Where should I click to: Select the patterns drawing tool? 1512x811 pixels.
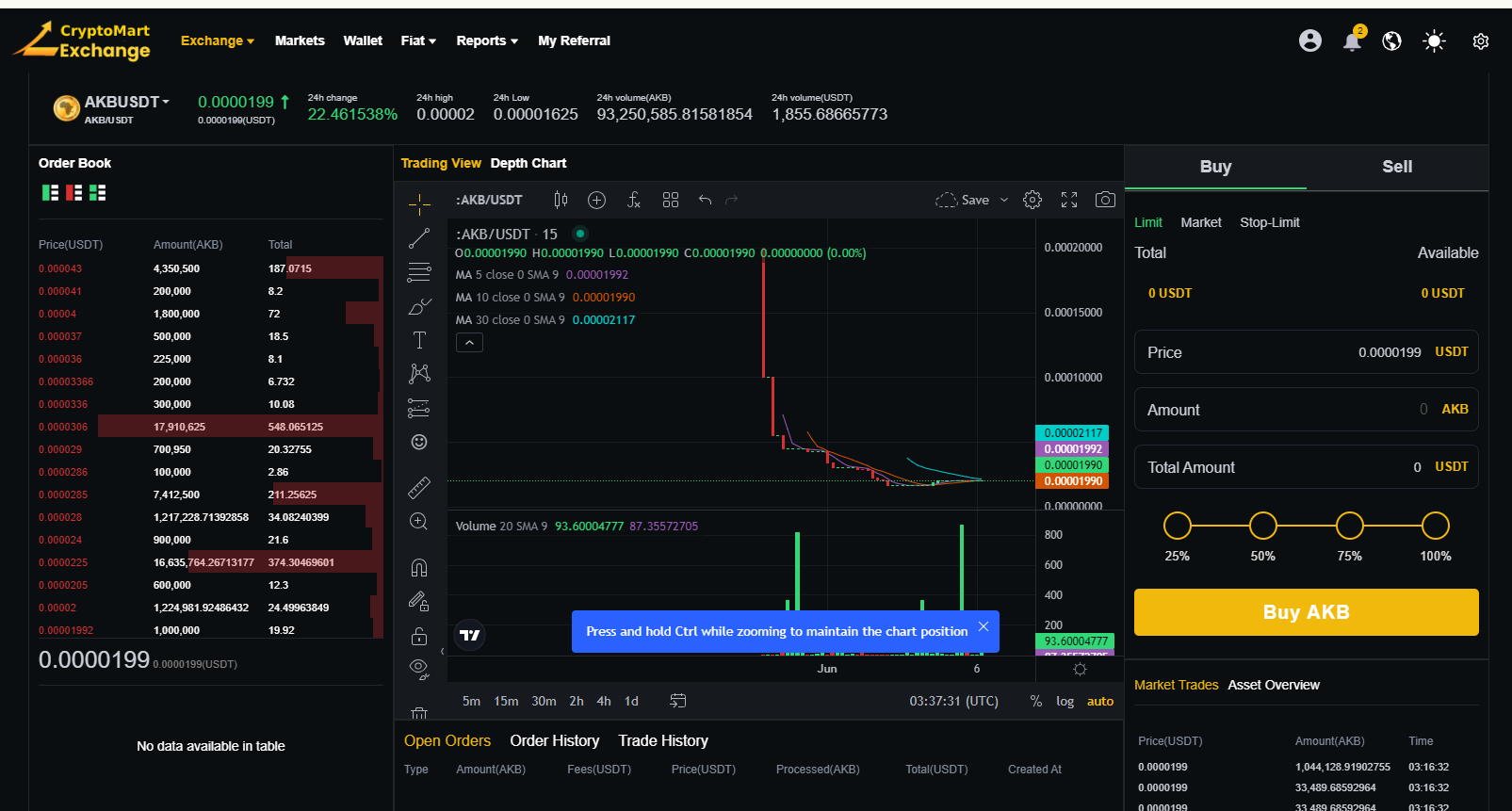pyautogui.click(x=419, y=374)
